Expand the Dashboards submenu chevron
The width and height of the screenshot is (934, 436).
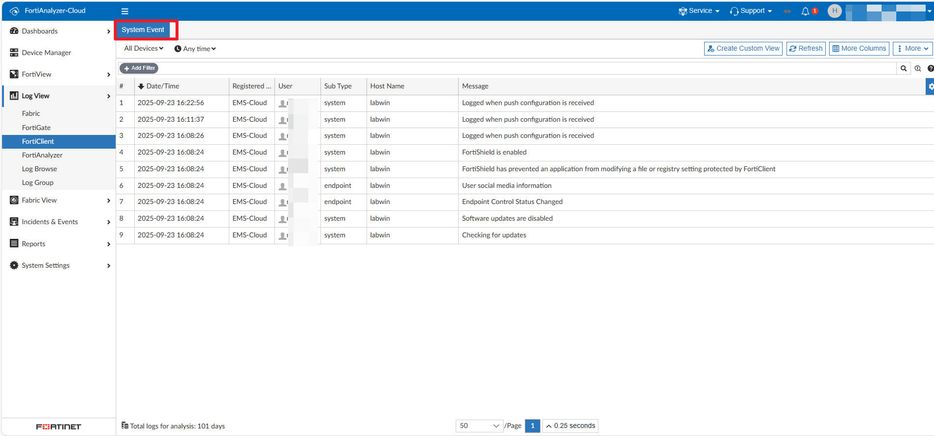[108, 31]
